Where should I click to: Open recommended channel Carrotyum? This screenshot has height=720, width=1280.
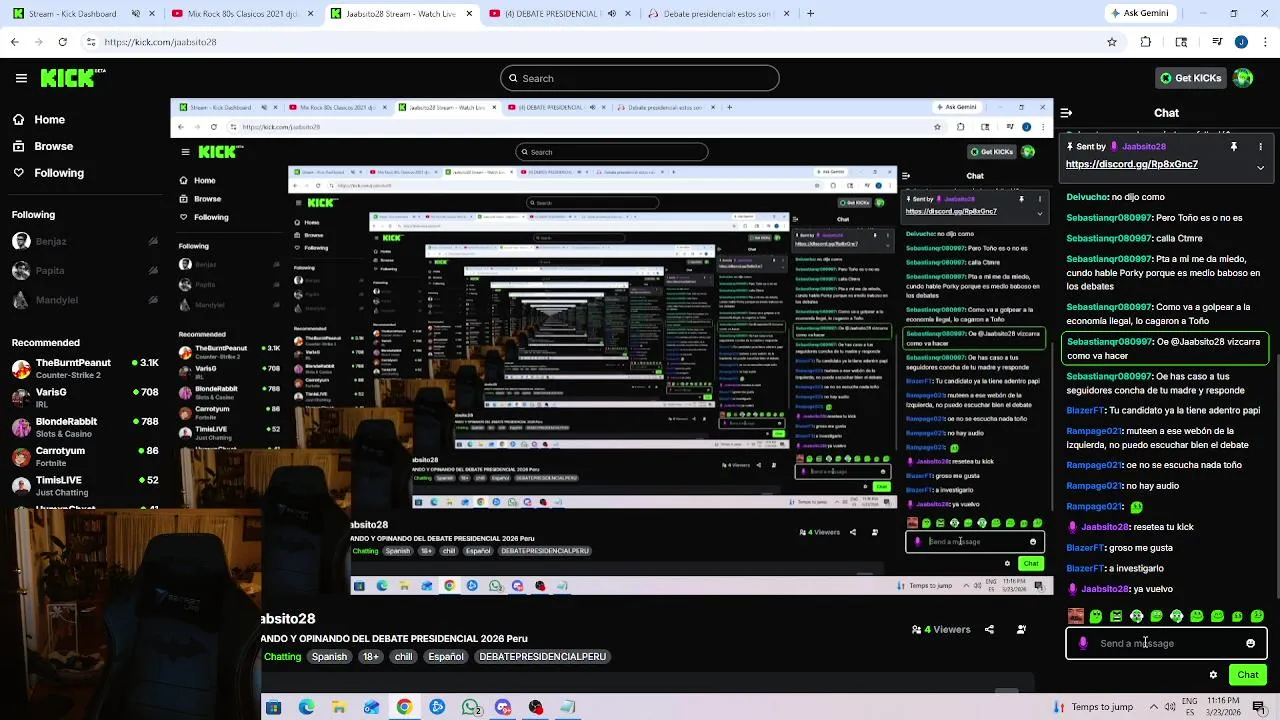coord(85,456)
